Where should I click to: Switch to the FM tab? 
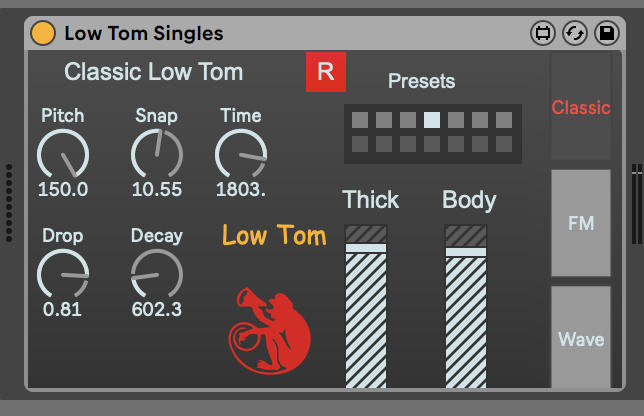580,223
